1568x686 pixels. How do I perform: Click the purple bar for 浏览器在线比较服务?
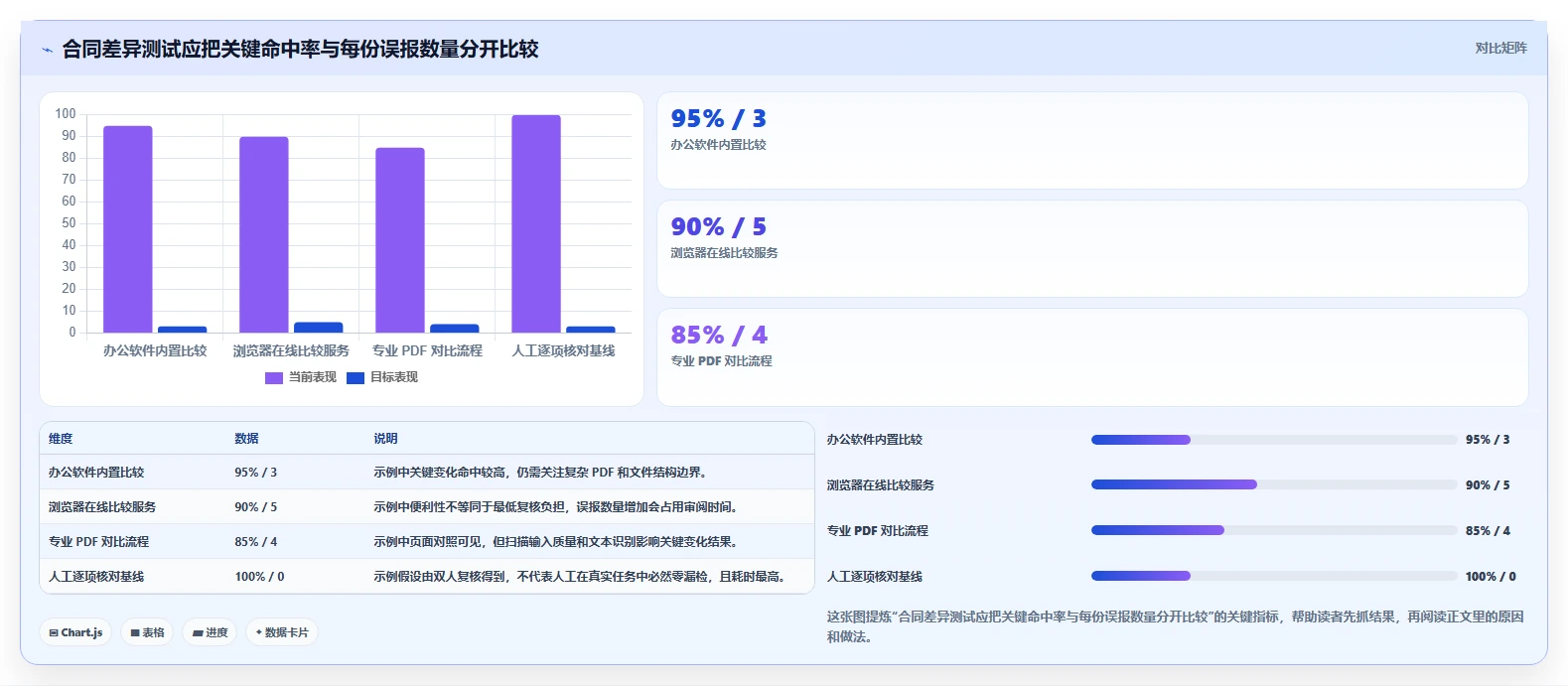pyautogui.click(x=264, y=235)
